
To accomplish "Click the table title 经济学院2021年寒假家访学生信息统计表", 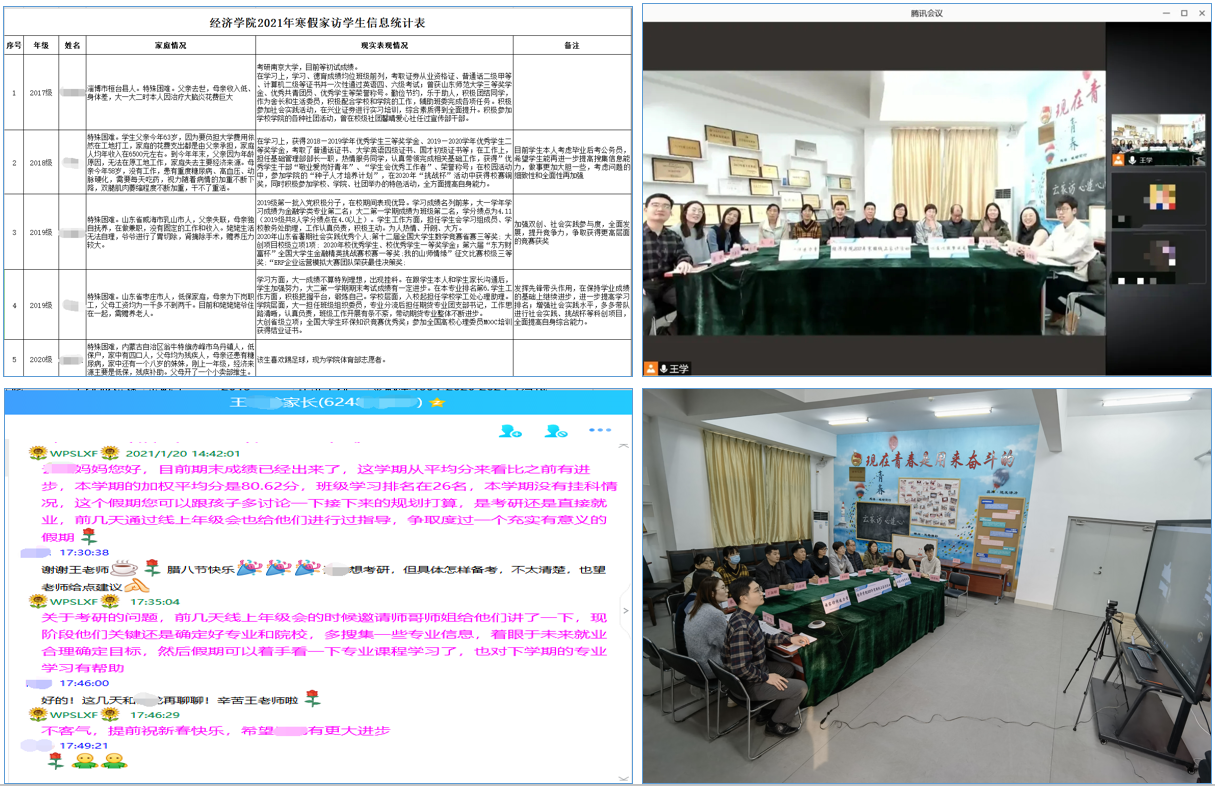I will [x=318, y=21].
